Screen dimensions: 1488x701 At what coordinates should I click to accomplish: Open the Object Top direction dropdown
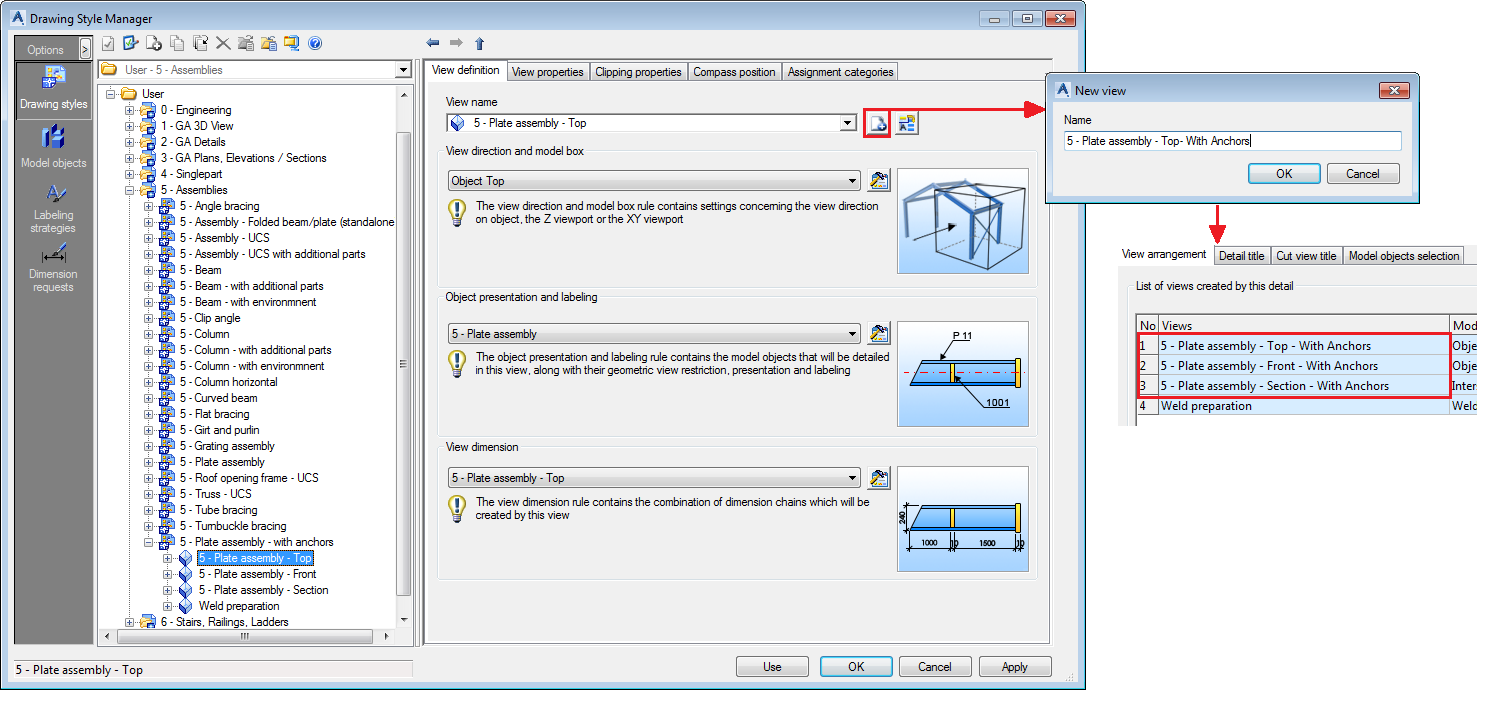tap(853, 181)
